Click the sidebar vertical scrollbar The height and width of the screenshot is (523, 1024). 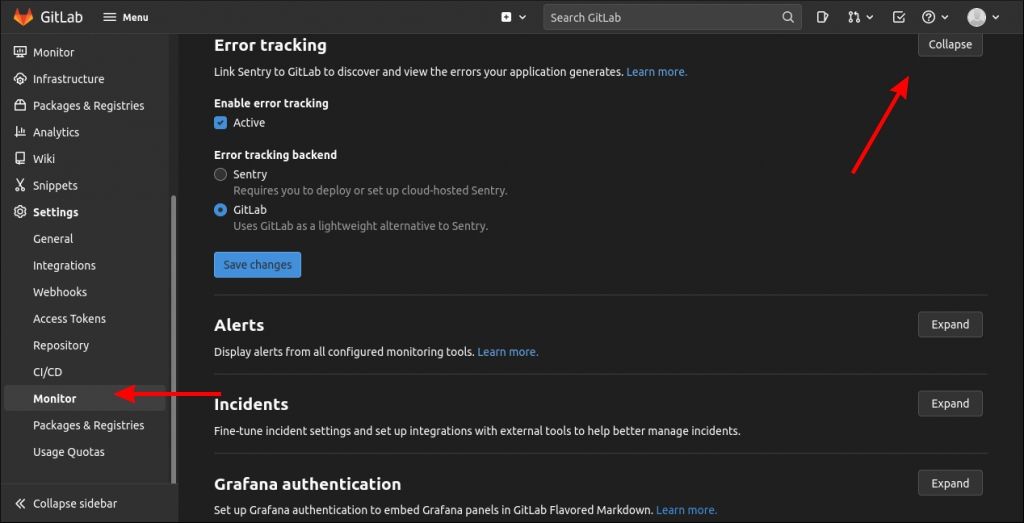[173, 340]
